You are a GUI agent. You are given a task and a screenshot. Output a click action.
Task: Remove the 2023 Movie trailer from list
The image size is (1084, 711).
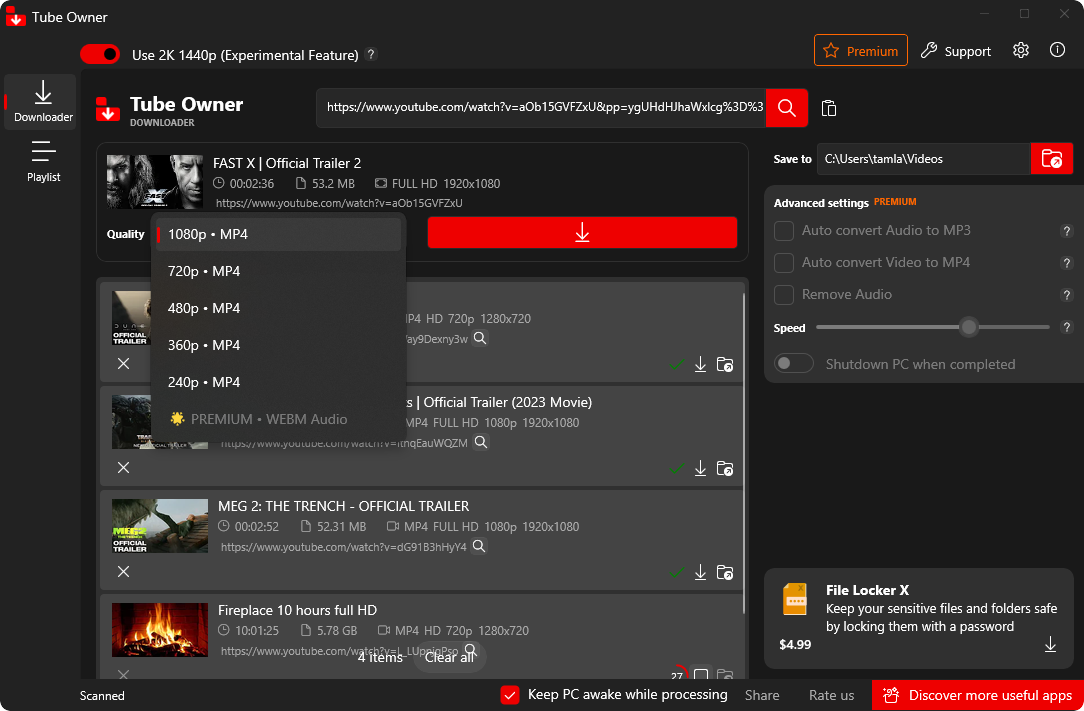[124, 468]
